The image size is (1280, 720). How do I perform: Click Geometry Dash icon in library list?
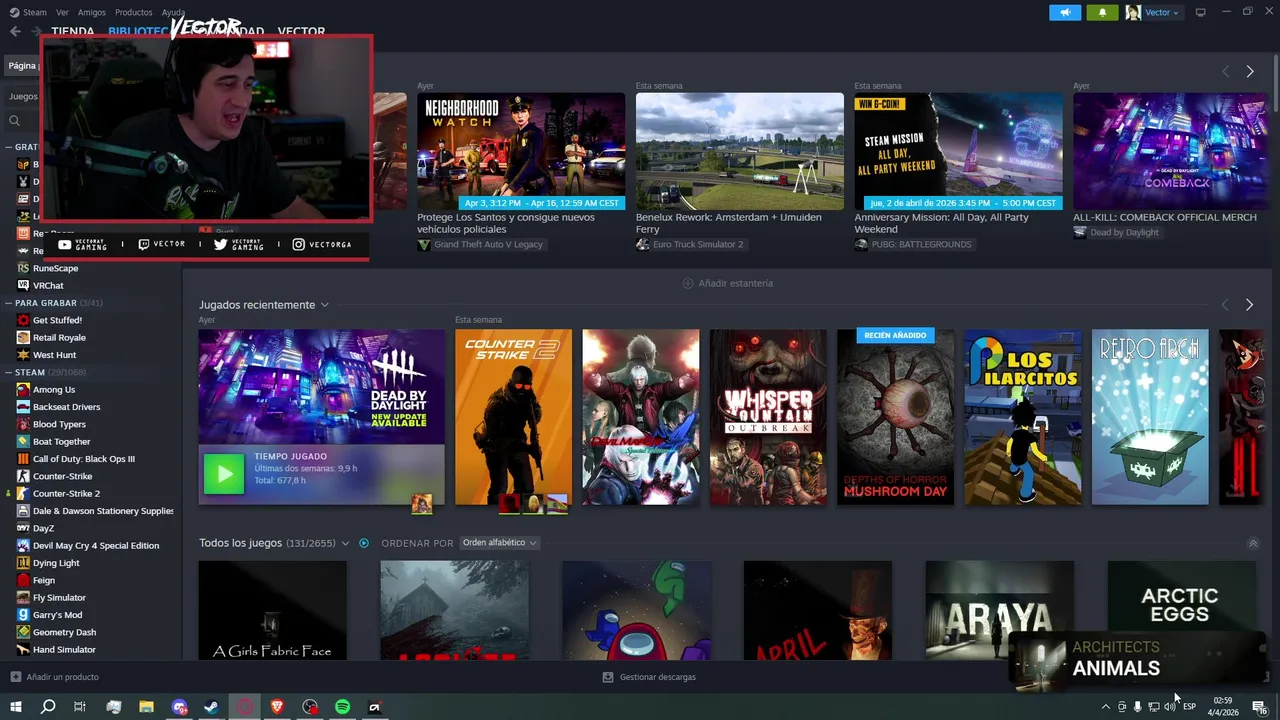pyautogui.click(x=23, y=632)
